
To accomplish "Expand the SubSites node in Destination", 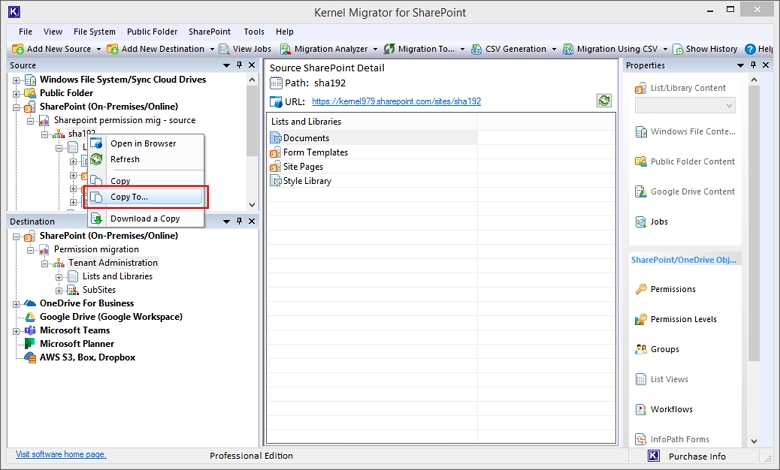I will 59,290.
